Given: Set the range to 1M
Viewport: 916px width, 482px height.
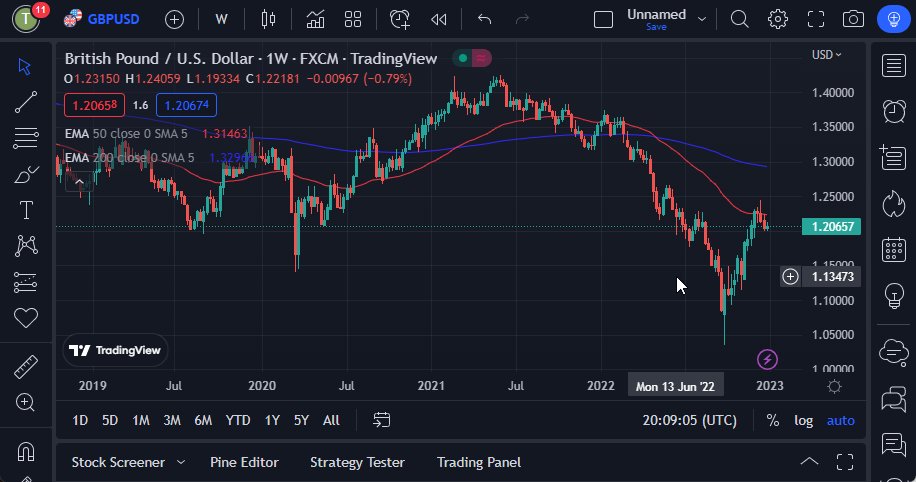Looking at the screenshot, I should coord(141,420).
